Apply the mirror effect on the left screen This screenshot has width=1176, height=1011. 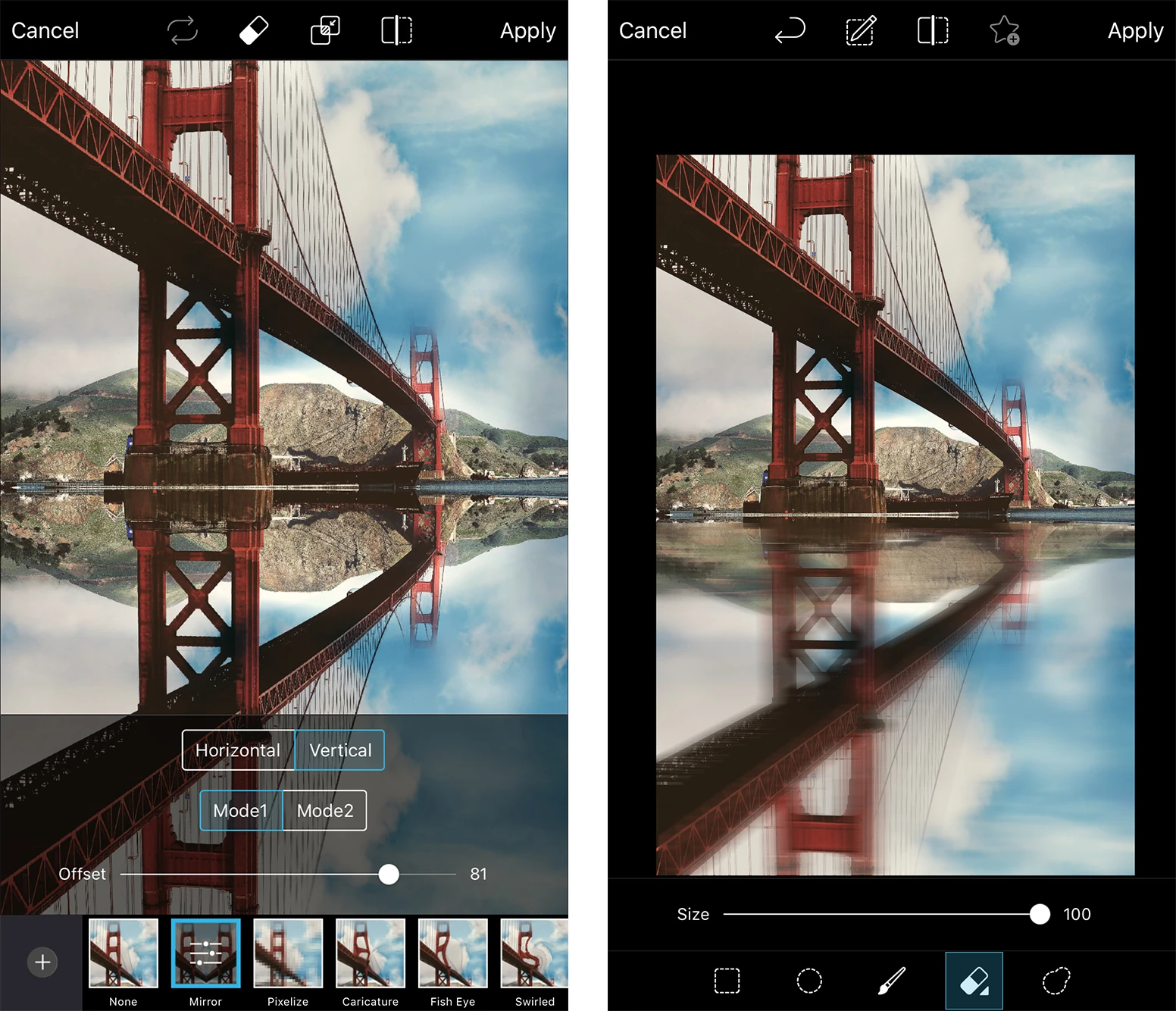click(x=527, y=30)
